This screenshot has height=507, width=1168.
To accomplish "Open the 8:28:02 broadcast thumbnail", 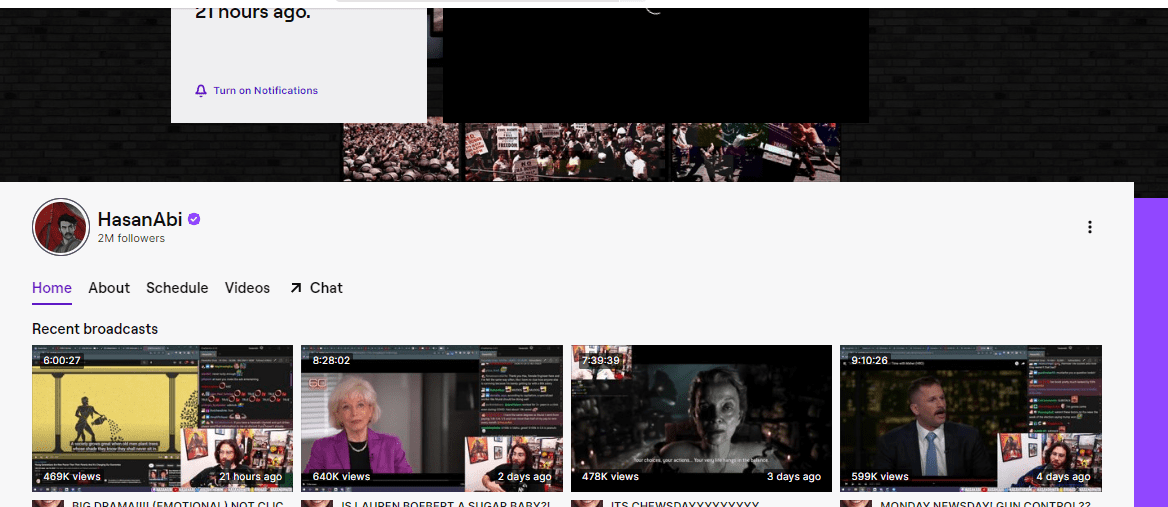I will [x=432, y=418].
